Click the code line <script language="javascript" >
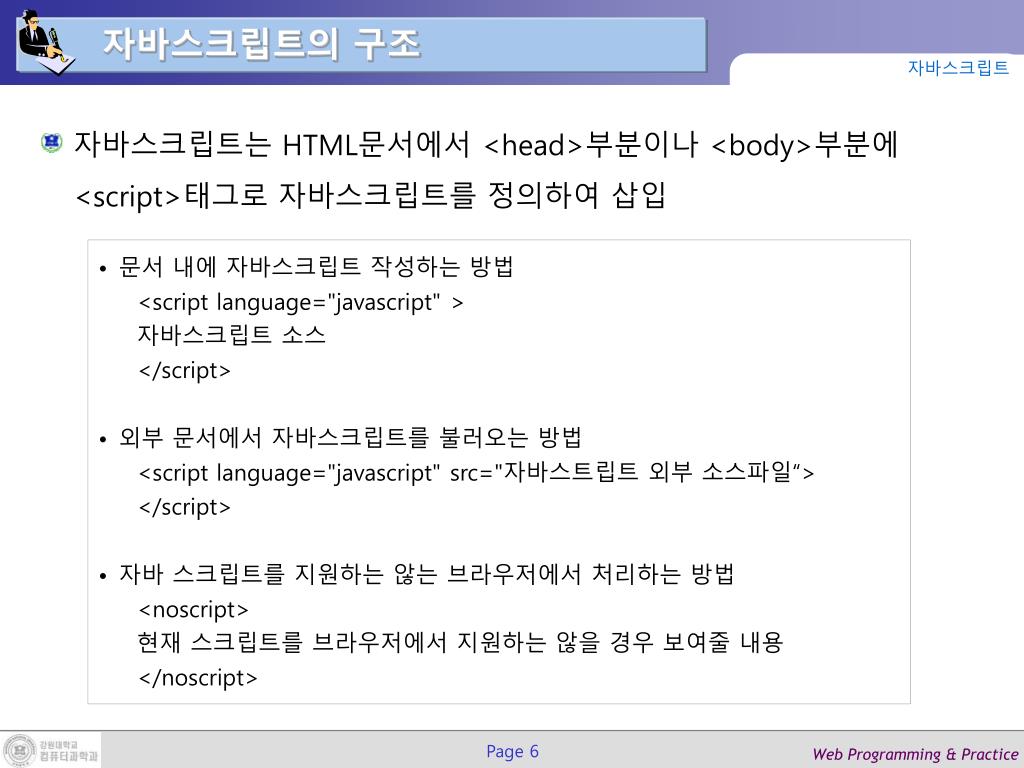This screenshot has height=768, width=1024. tap(301, 302)
